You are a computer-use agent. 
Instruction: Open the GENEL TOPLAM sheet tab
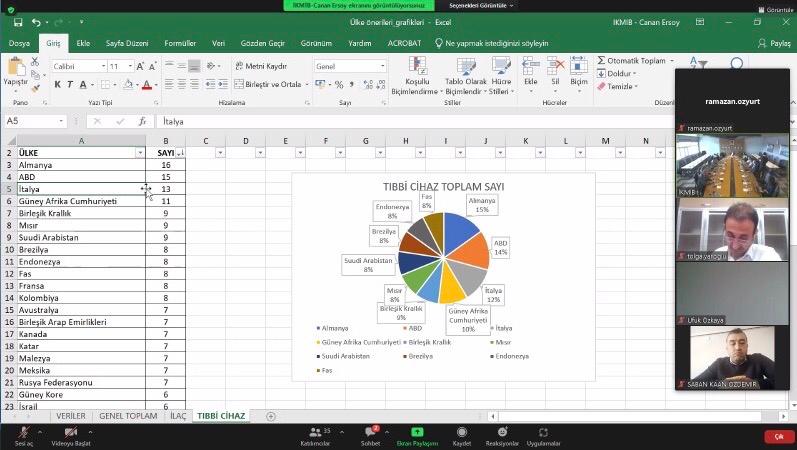click(x=128, y=416)
